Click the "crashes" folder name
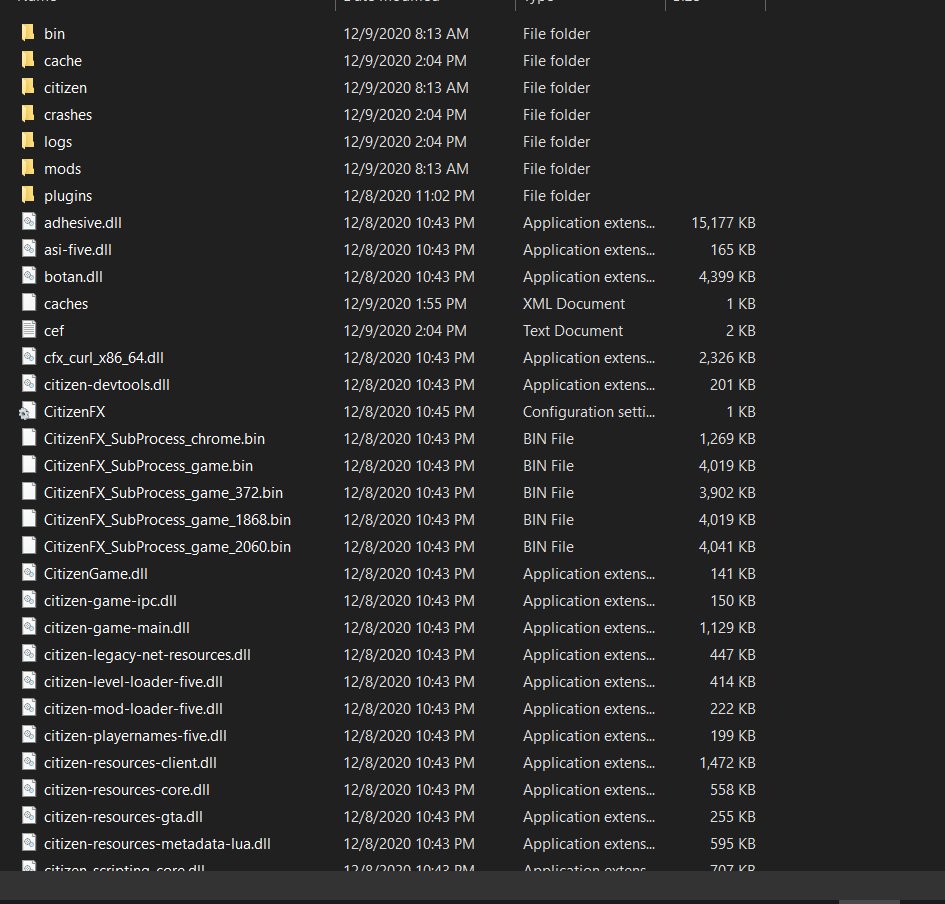The width and height of the screenshot is (945, 904). [x=68, y=115]
